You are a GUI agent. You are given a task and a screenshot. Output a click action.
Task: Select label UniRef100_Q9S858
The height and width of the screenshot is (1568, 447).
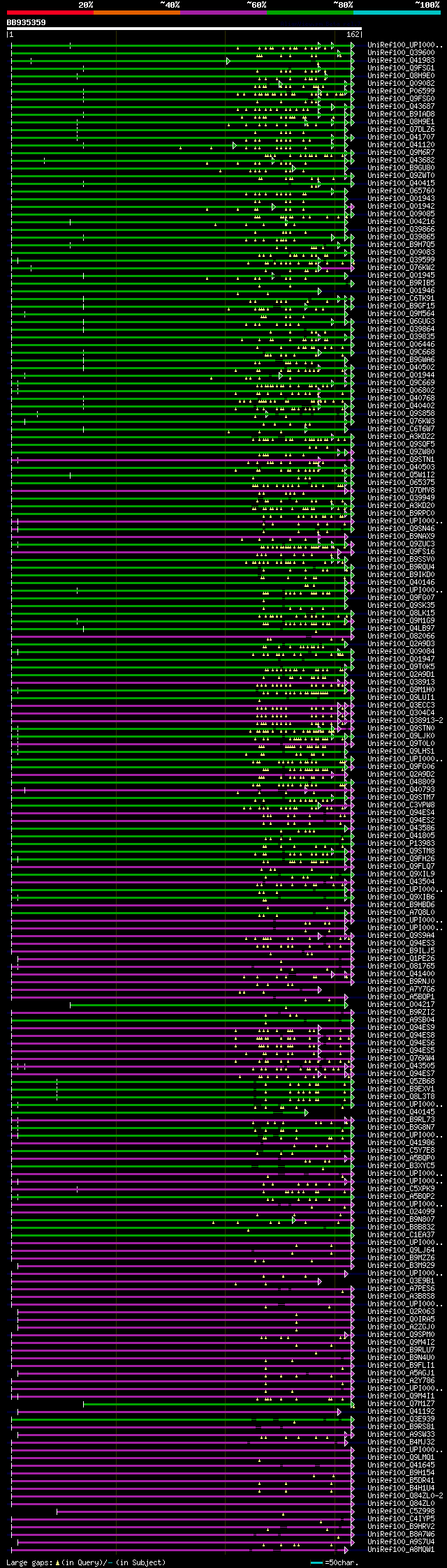click(401, 414)
